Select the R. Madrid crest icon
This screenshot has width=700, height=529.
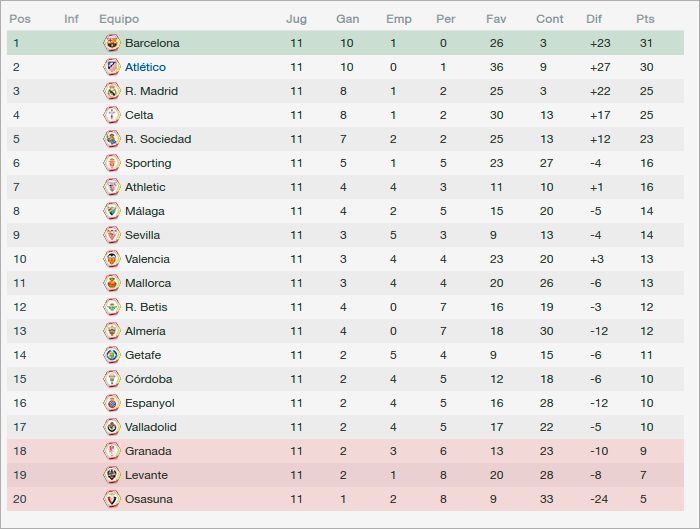(112, 91)
